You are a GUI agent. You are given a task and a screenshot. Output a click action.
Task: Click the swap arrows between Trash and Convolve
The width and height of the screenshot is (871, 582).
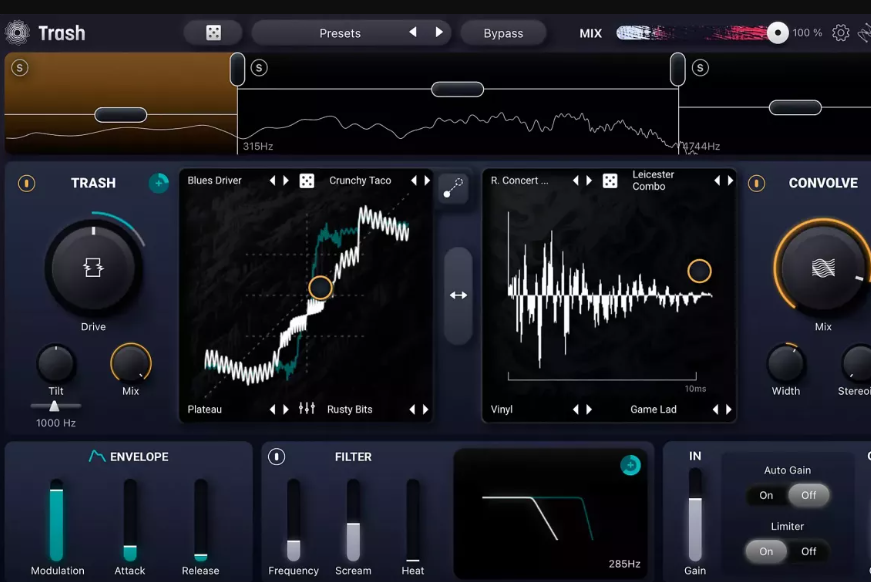[457, 294]
